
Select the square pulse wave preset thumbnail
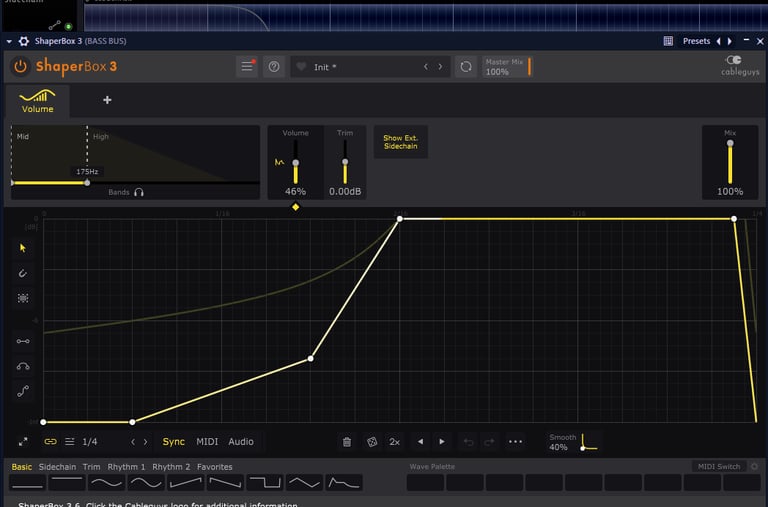(265, 483)
